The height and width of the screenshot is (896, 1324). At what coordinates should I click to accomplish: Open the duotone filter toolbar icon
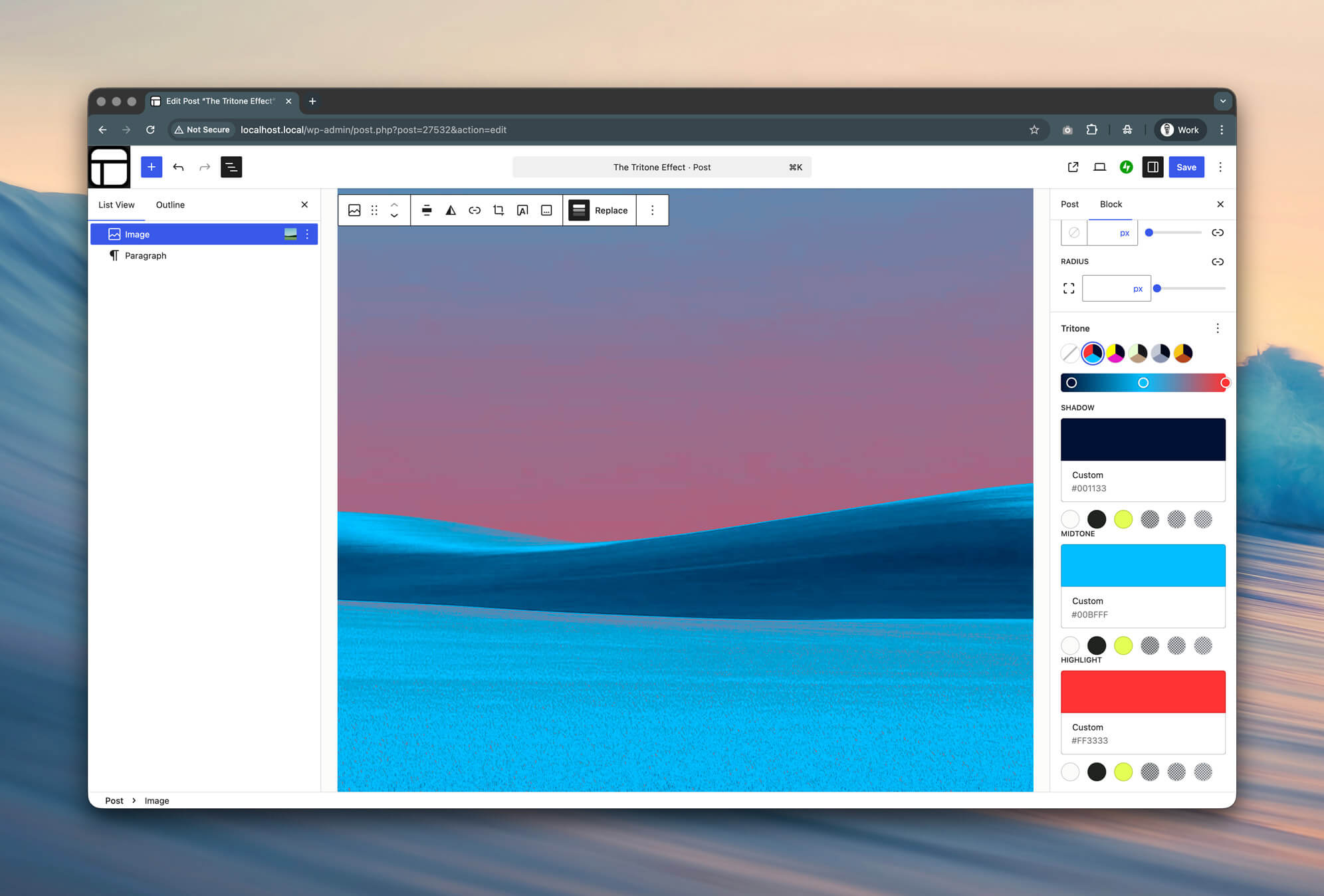click(451, 210)
